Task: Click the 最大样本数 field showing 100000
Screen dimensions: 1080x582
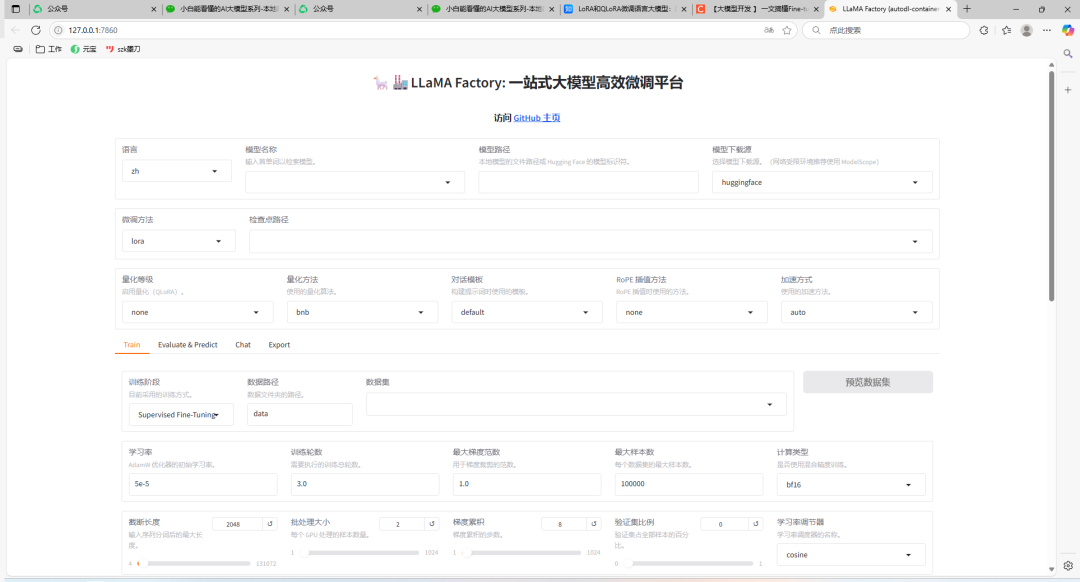Action: coord(689,484)
